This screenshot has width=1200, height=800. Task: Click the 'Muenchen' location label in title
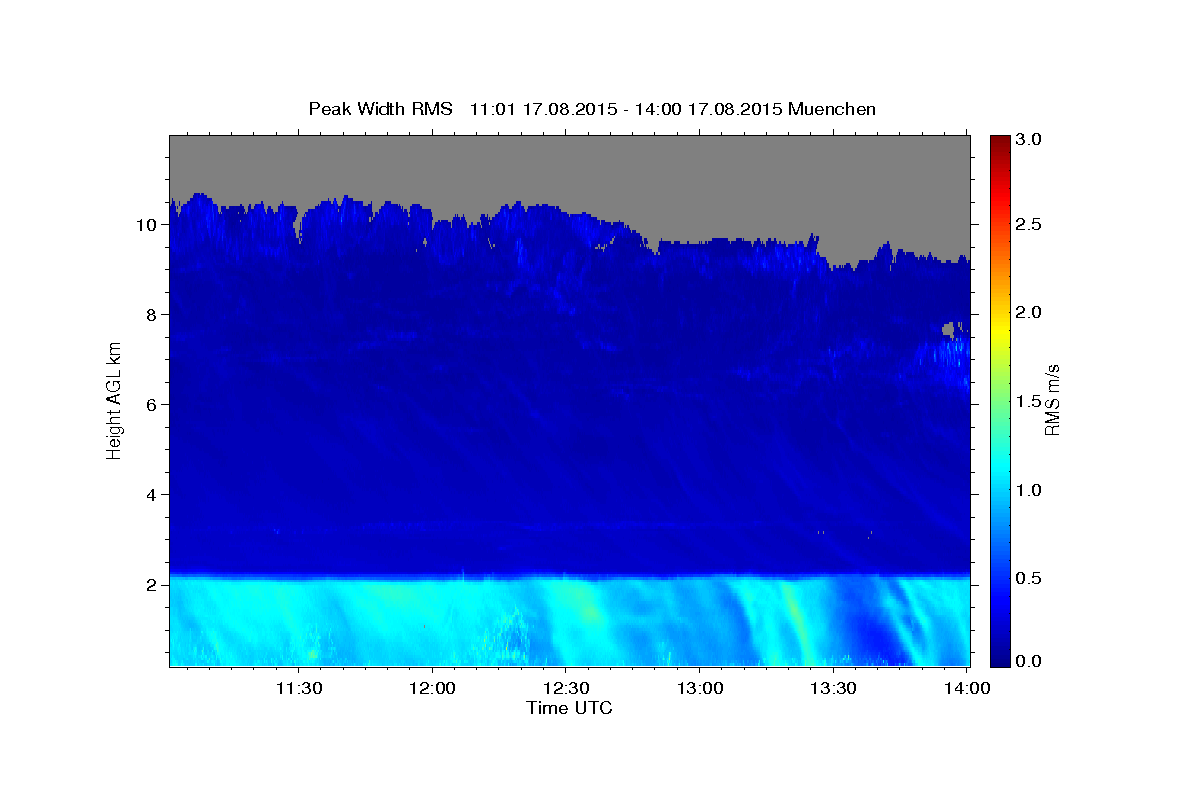(832, 109)
